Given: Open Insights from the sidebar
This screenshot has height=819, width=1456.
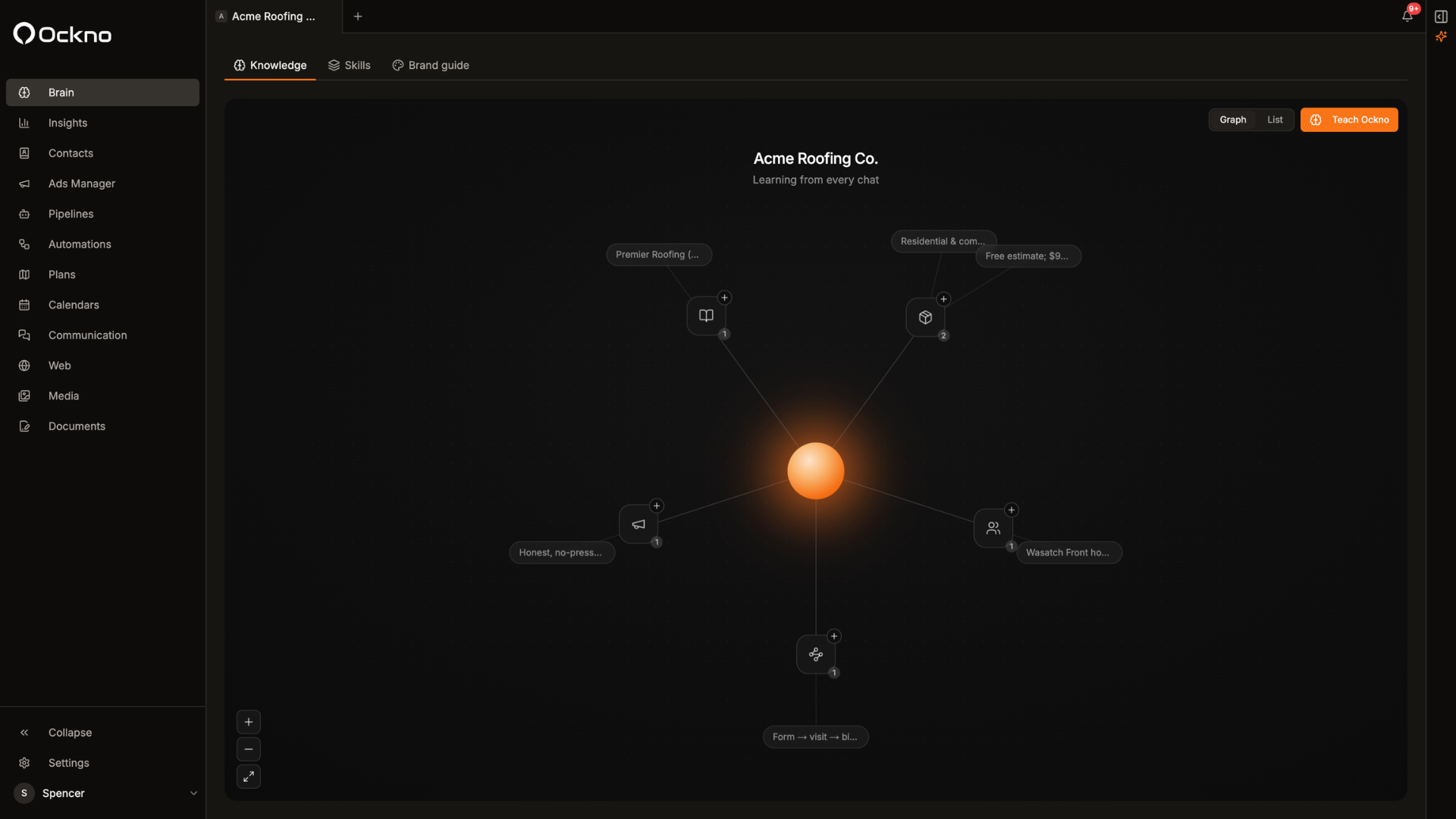Looking at the screenshot, I should pos(102,123).
